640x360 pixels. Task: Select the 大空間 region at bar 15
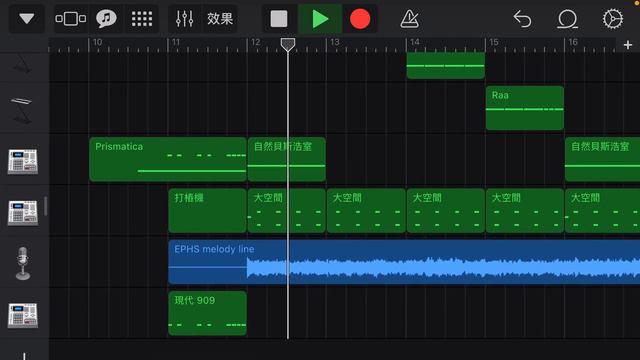tap(525, 211)
